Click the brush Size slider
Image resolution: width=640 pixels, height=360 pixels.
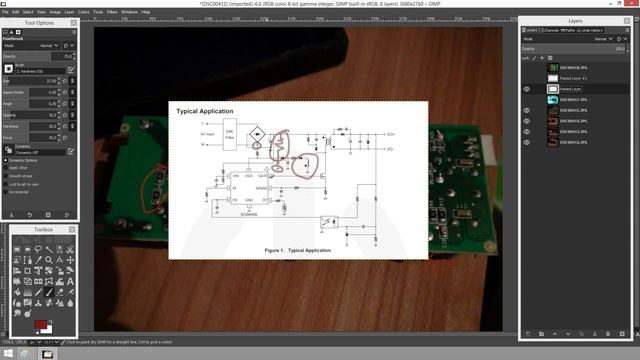(x=32, y=81)
